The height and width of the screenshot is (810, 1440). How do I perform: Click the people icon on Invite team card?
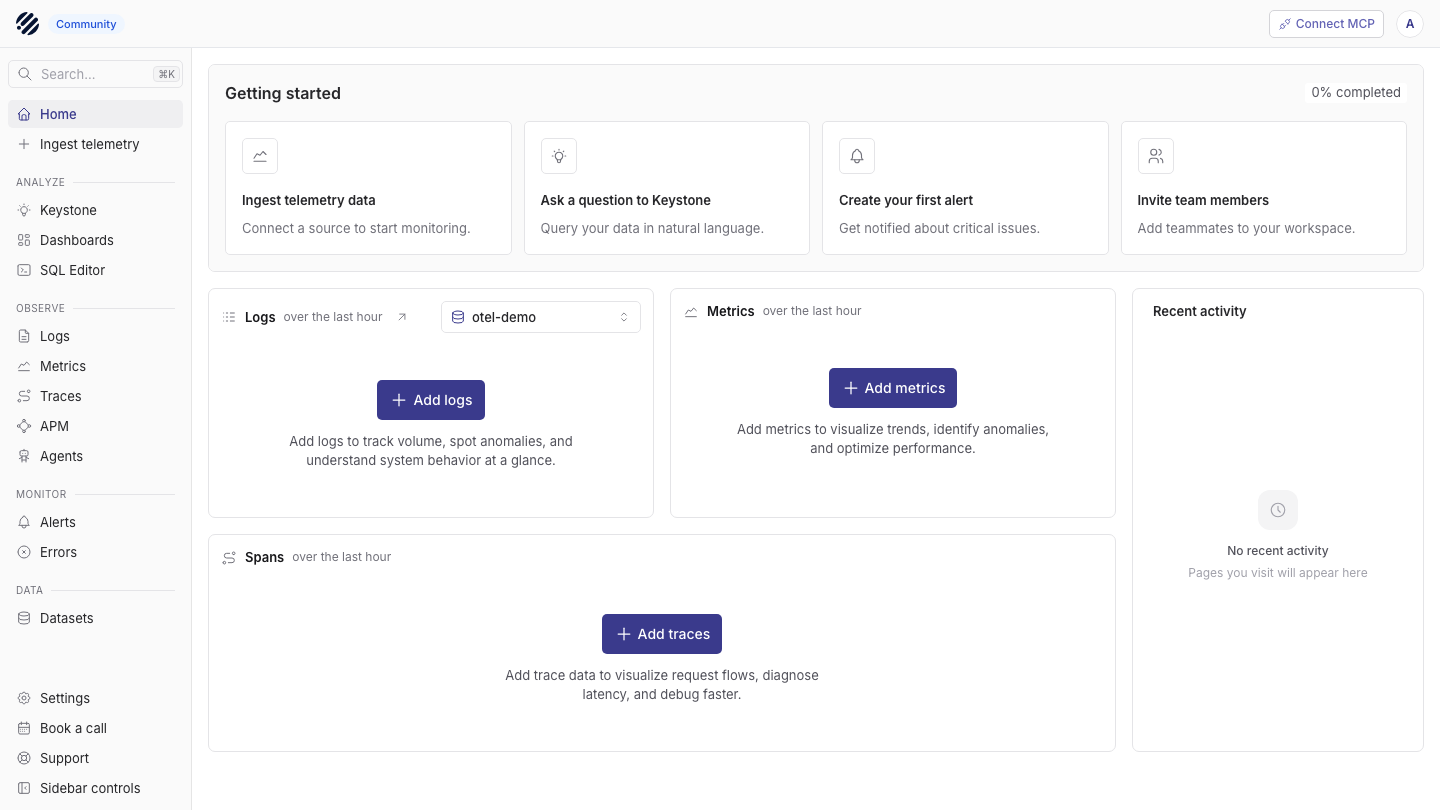coord(1156,156)
